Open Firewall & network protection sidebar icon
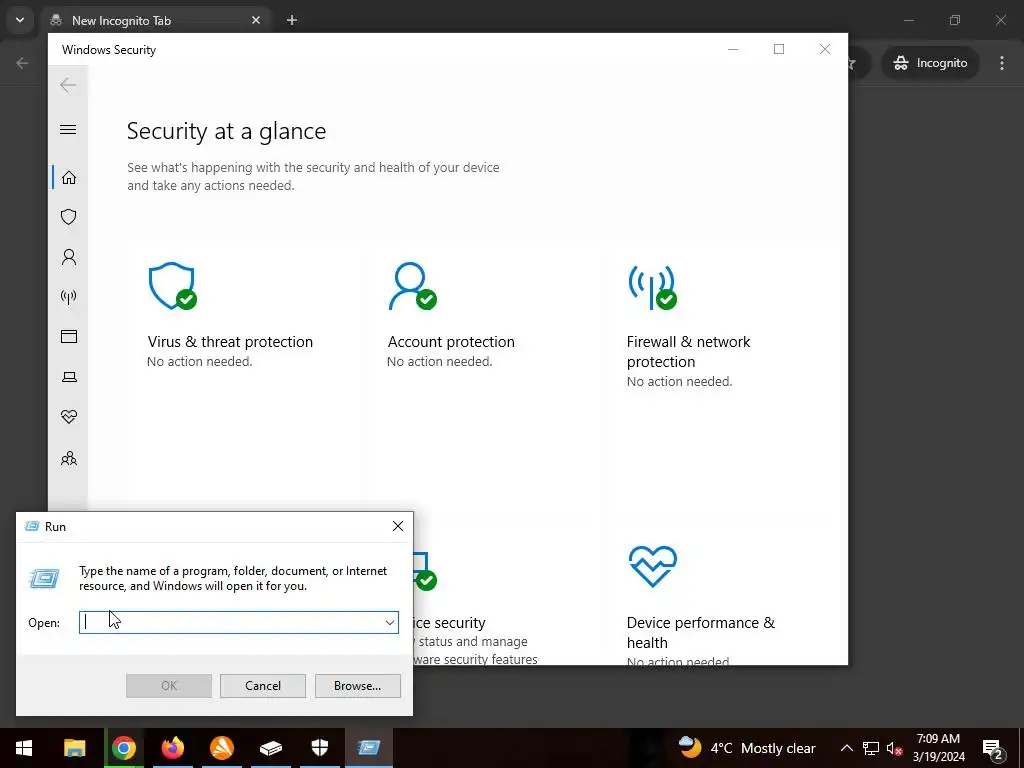1024x768 pixels. pyautogui.click(x=69, y=297)
